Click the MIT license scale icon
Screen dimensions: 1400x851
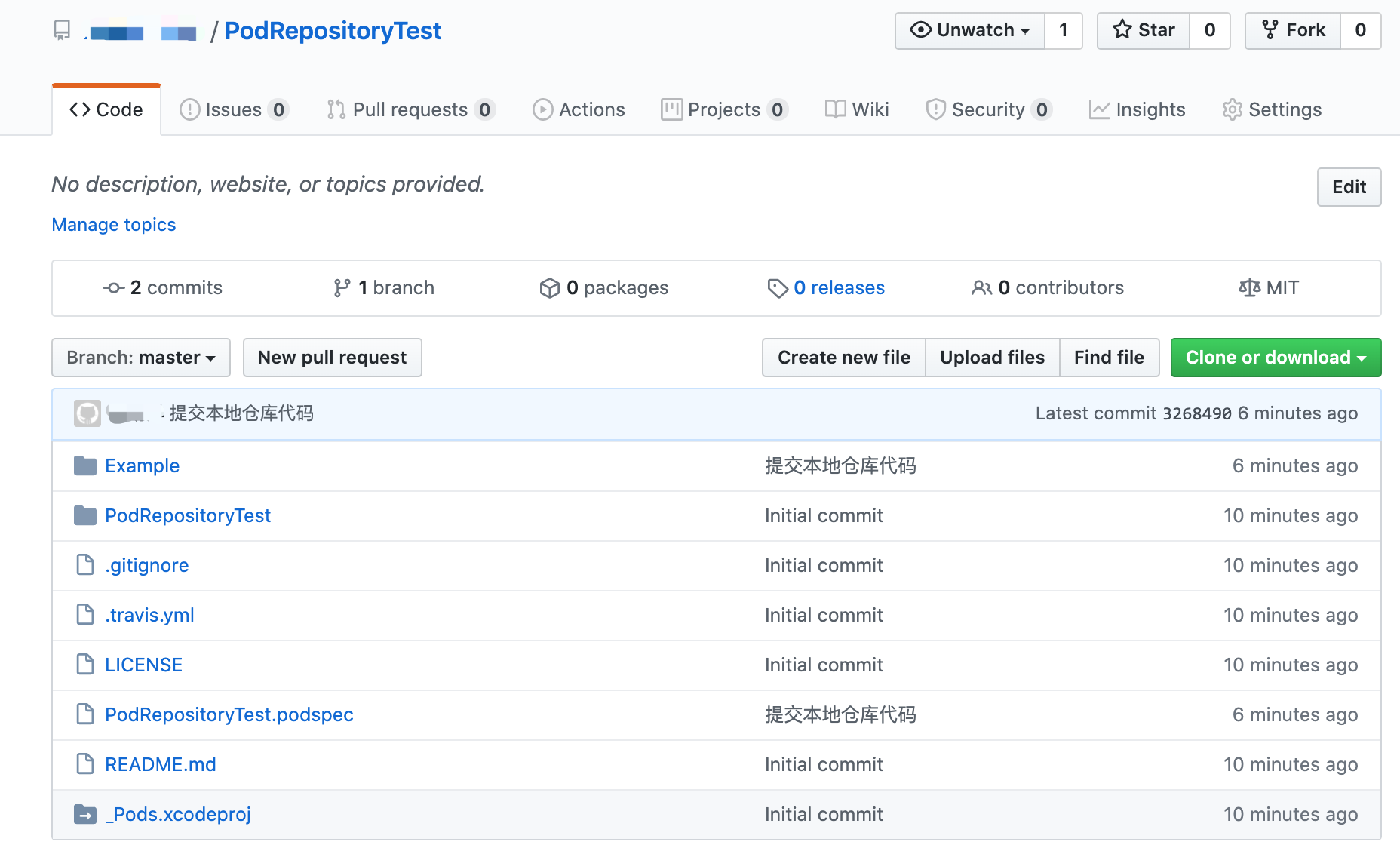coord(1249,288)
